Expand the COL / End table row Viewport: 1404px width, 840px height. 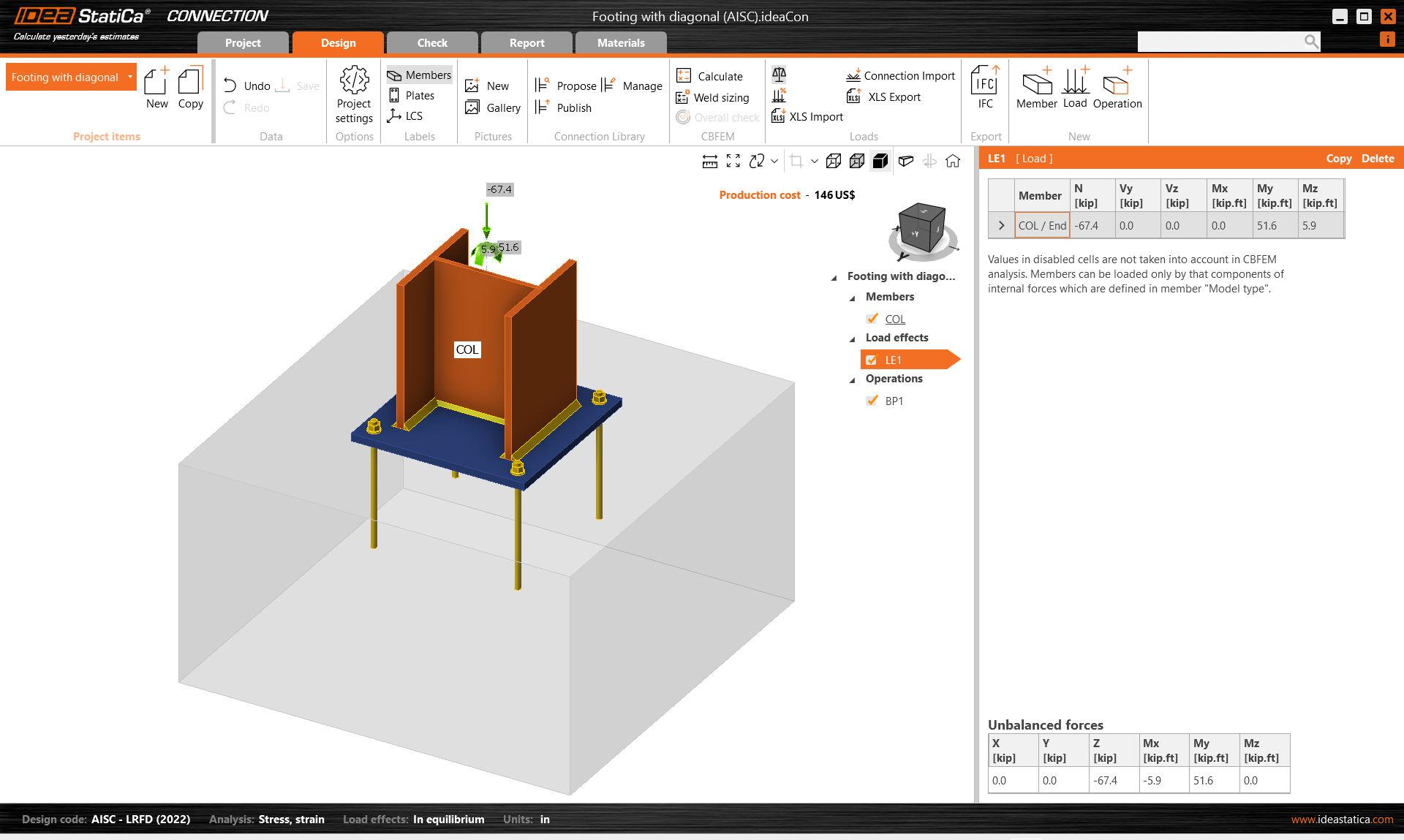pos(1001,226)
